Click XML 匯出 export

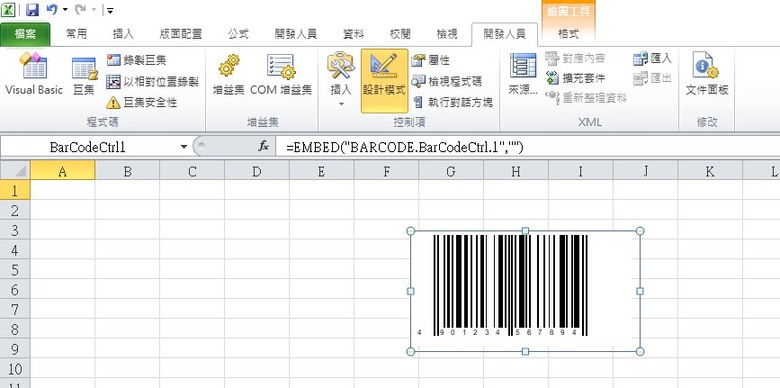tap(652, 78)
